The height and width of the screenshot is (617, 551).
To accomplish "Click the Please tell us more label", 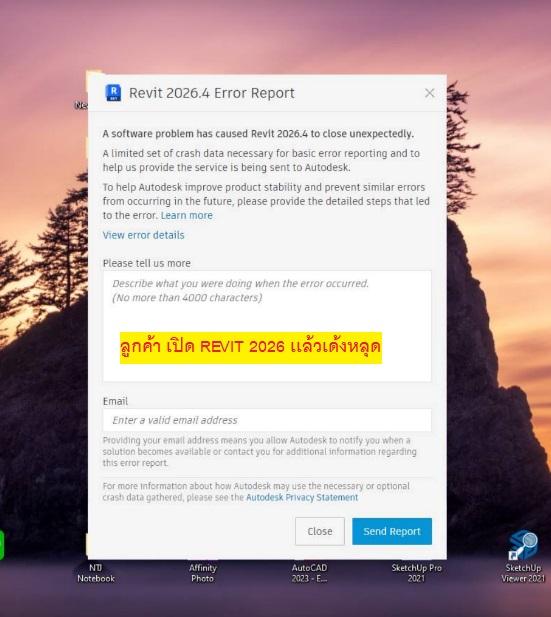I will (x=146, y=263).
